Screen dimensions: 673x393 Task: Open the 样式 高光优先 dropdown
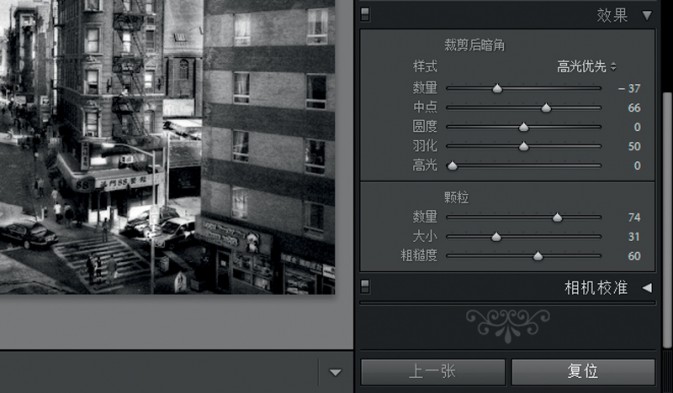(x=586, y=67)
